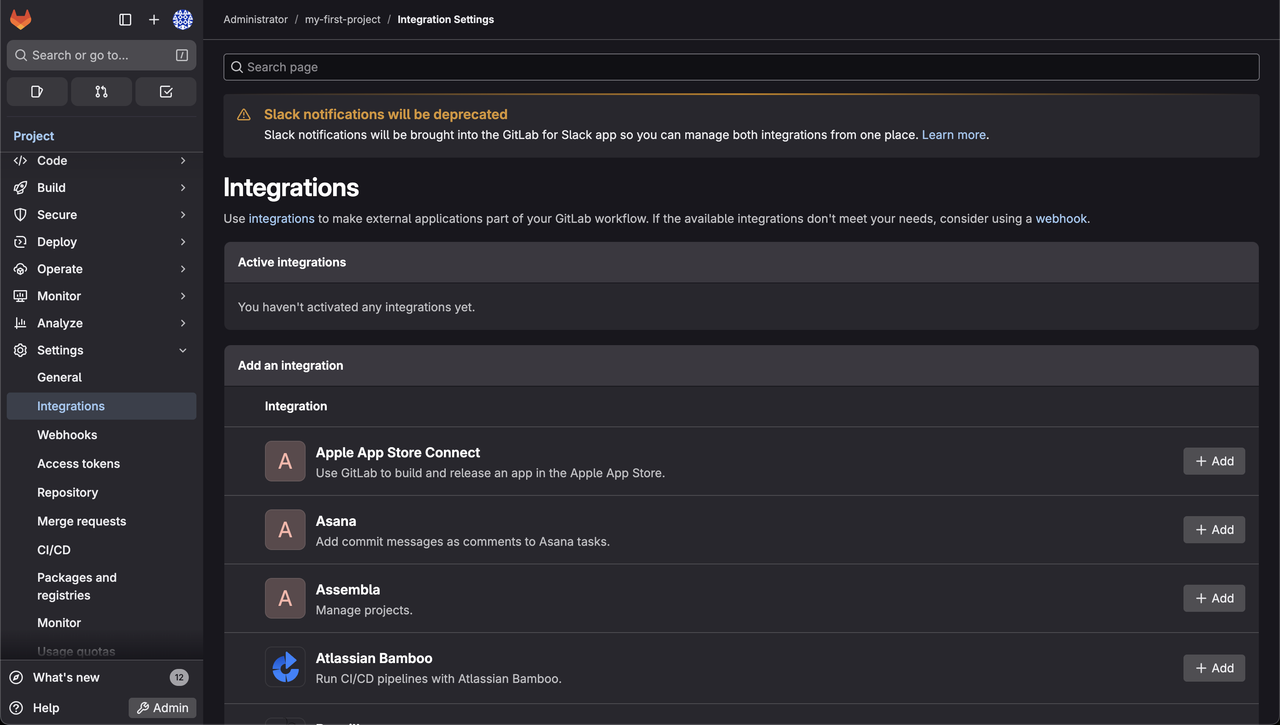Open Webhooks settings page
The height and width of the screenshot is (725, 1280).
[x=67, y=435]
